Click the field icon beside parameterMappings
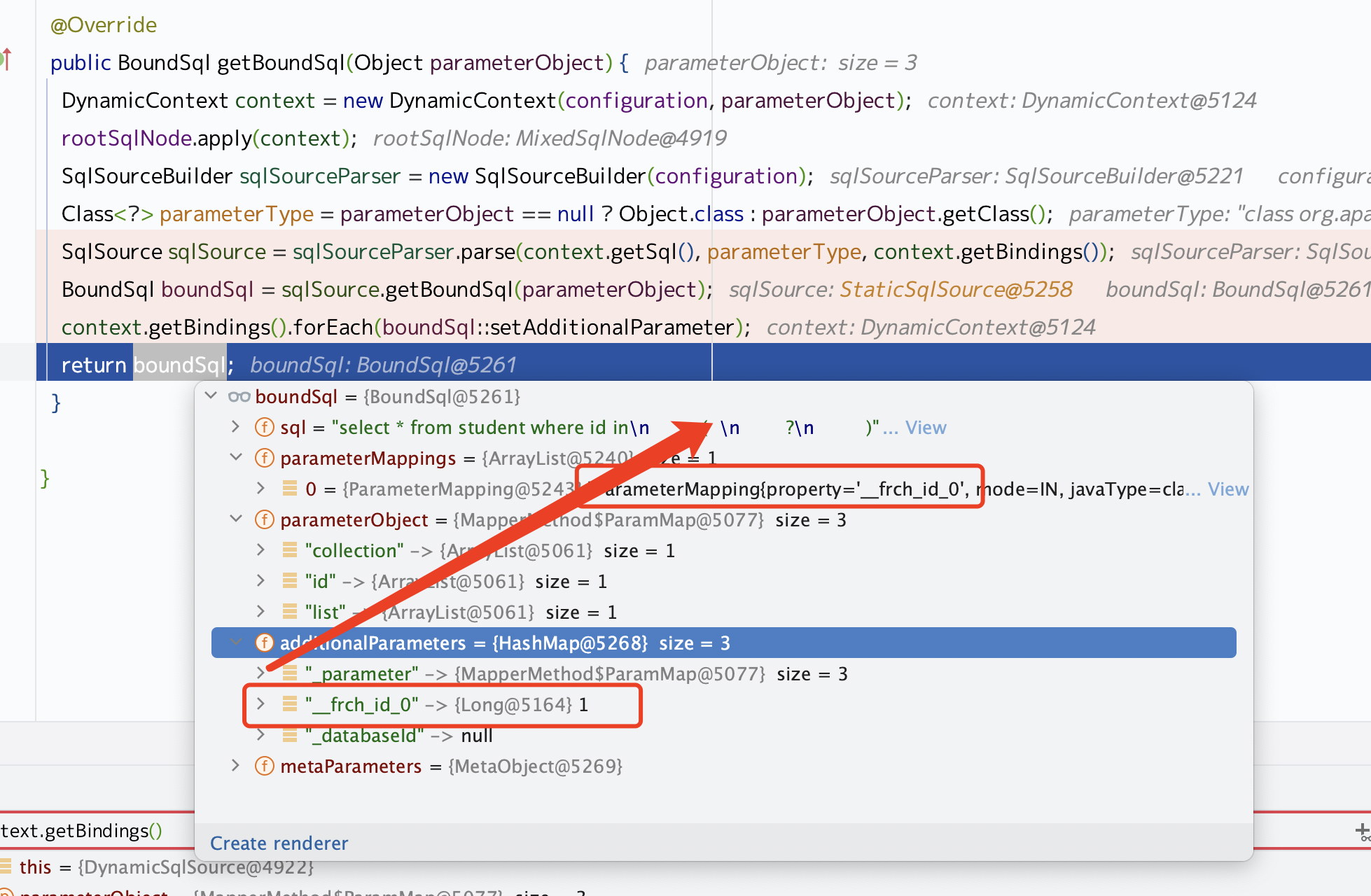Screen dimensions: 1371x896 [x=264, y=458]
